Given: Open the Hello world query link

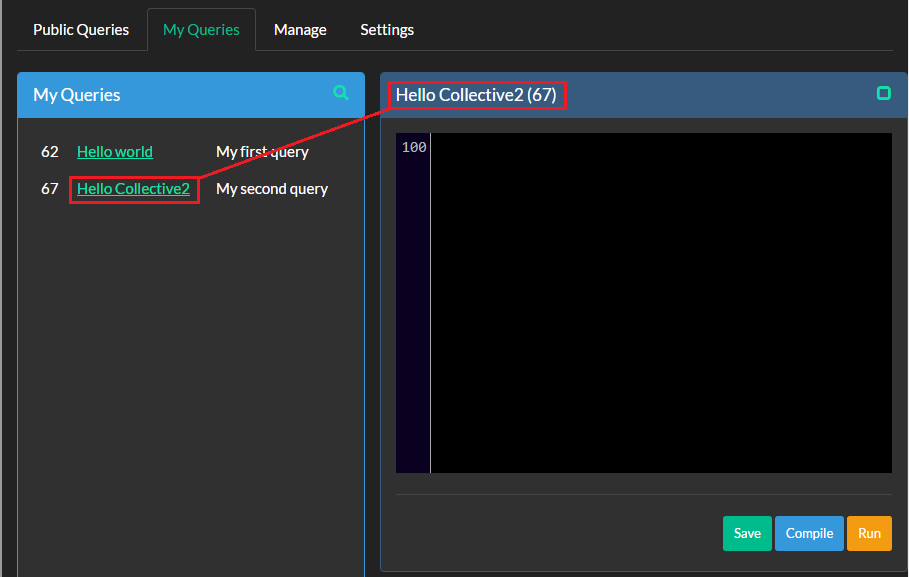Looking at the screenshot, I should 115,152.
